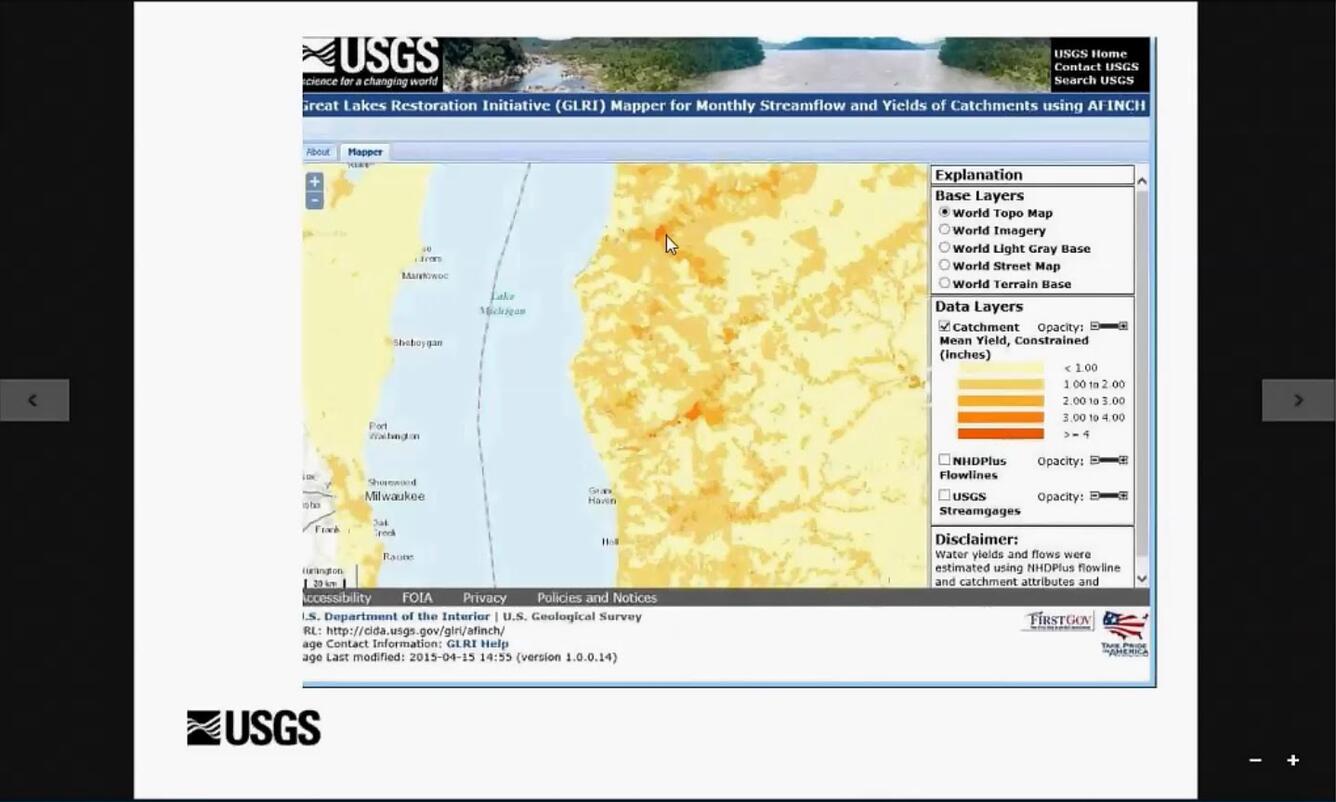Open the Mapper tab
Viewport: 1336px width, 802px height.
365,152
